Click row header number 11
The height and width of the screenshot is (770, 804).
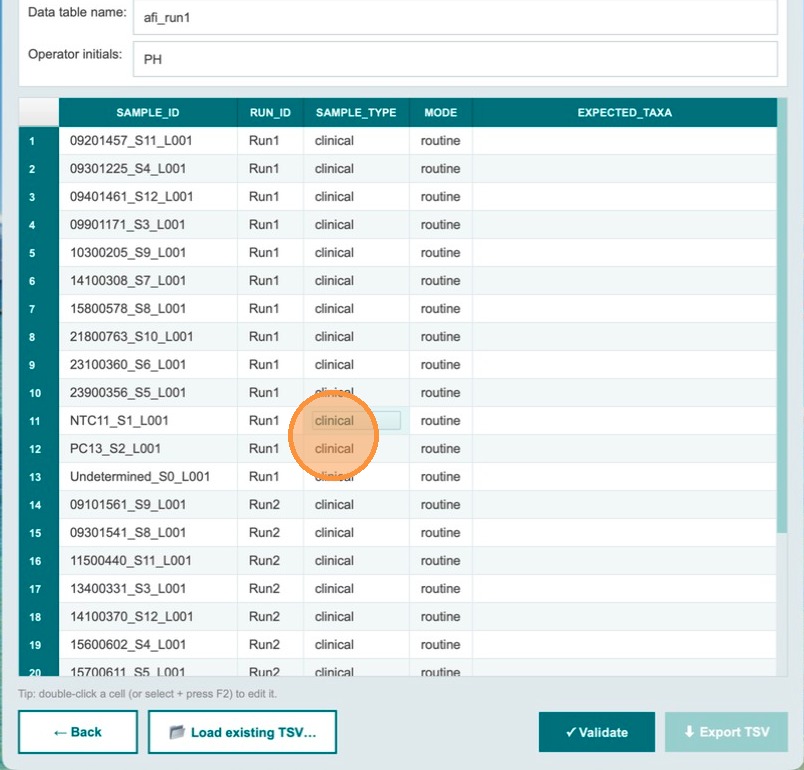38,421
